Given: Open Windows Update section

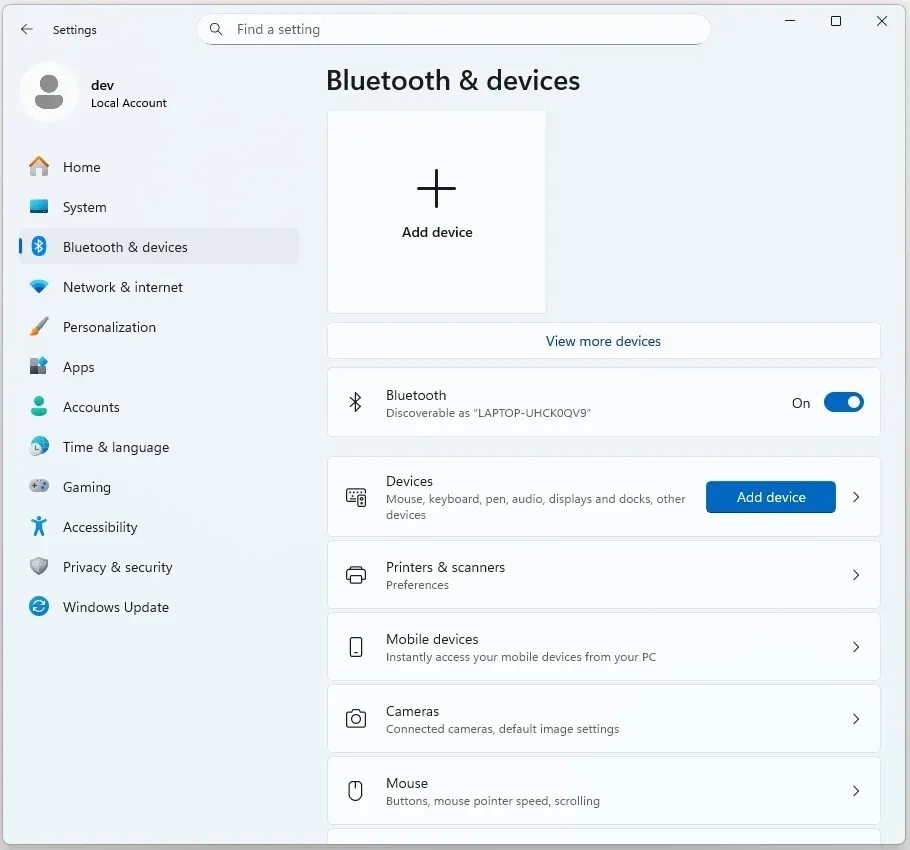Looking at the screenshot, I should click(159, 607).
